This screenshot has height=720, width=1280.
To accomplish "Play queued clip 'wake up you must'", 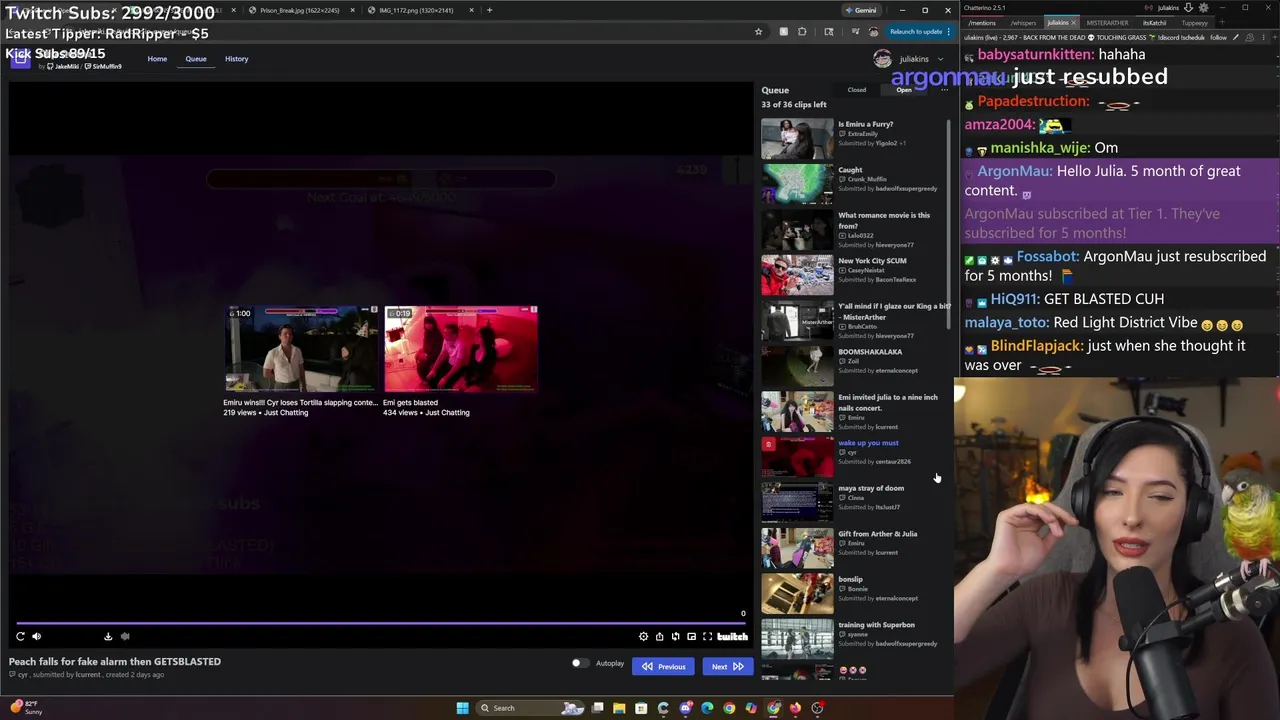I will pos(855,456).
